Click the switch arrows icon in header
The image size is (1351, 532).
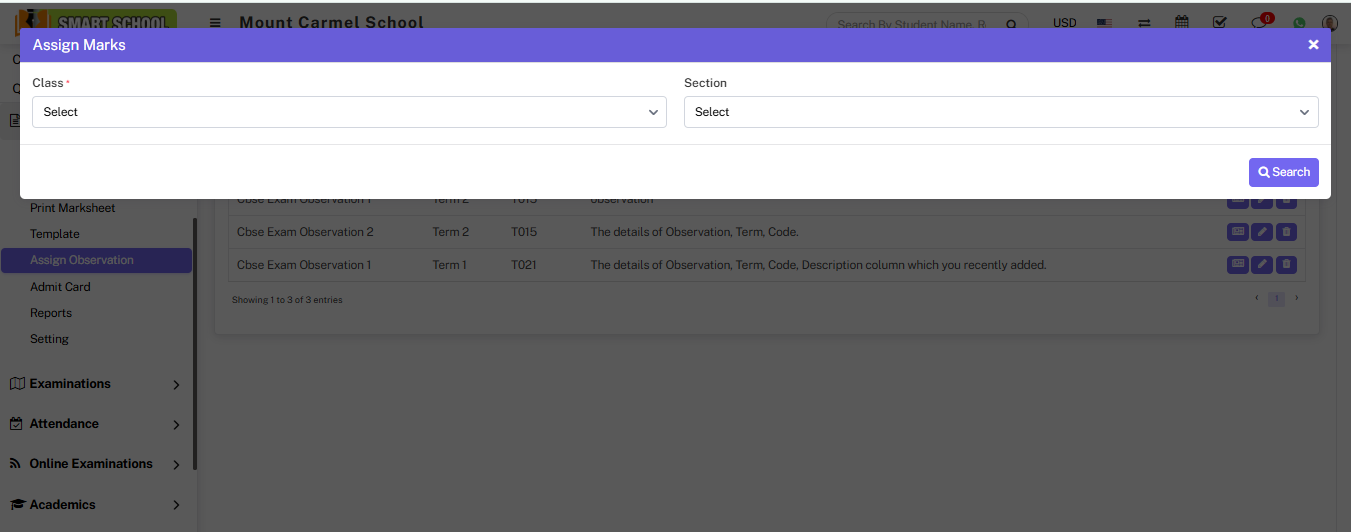click(x=1143, y=22)
